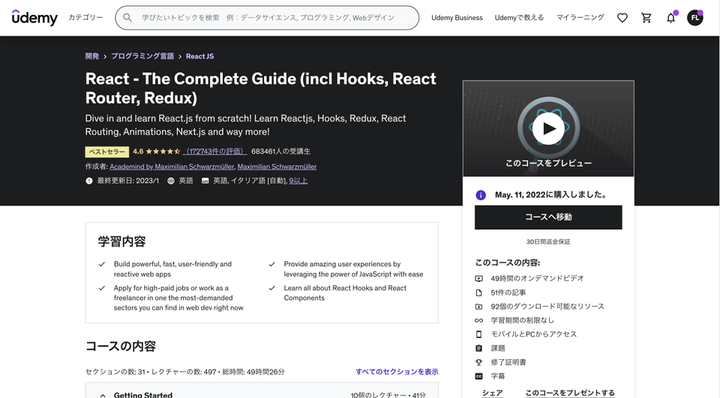Open マイラーニング menu
The height and width of the screenshot is (398, 720).
(580, 17)
